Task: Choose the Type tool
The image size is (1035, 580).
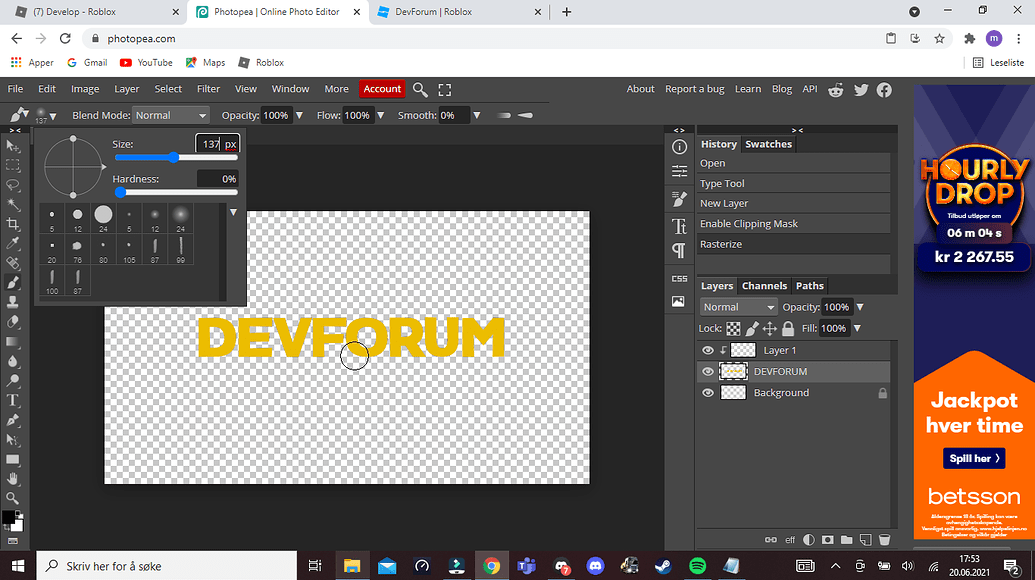Action: pyautogui.click(x=13, y=399)
